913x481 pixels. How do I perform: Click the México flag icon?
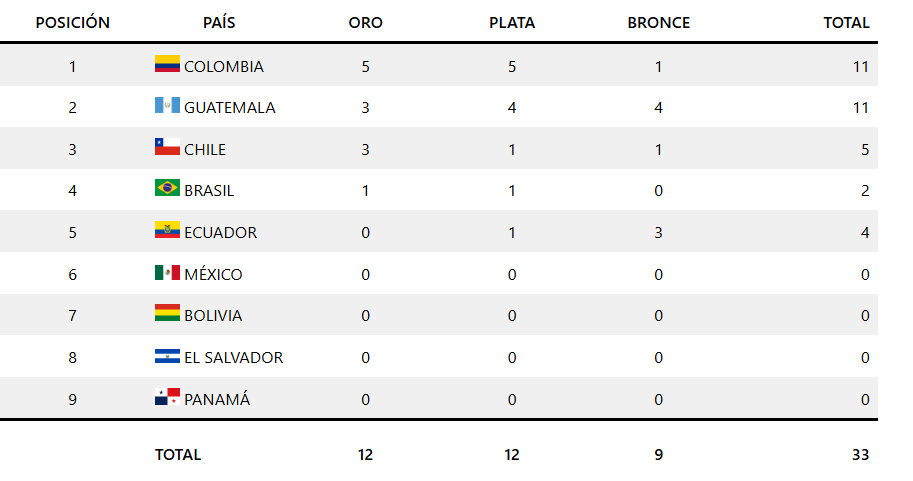pyautogui.click(x=167, y=273)
